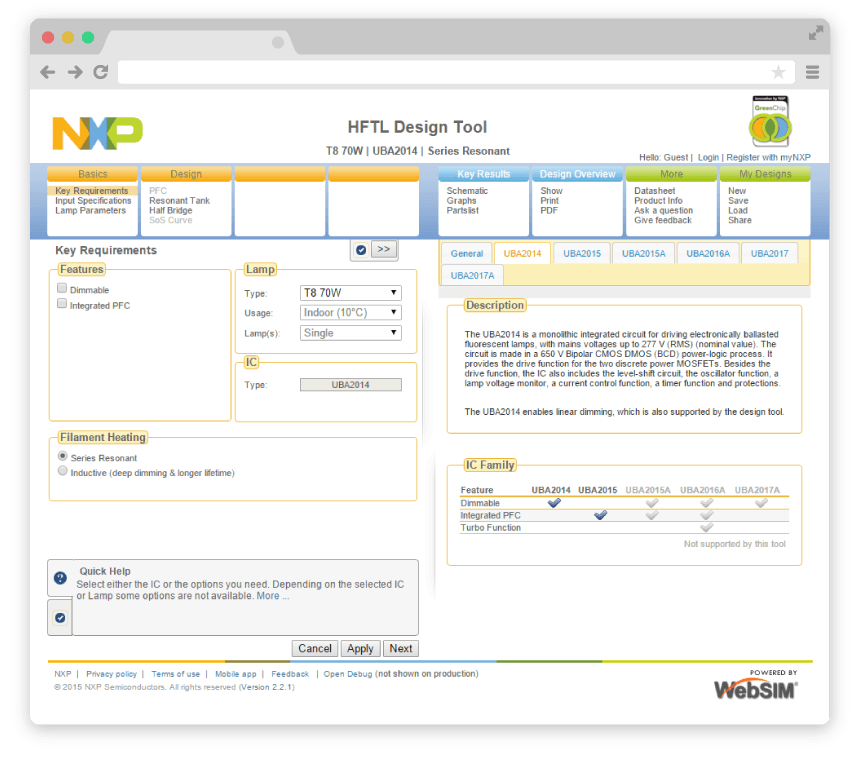Switch to the UBA2015A tab
This screenshot has width=859, height=765.
(x=644, y=254)
